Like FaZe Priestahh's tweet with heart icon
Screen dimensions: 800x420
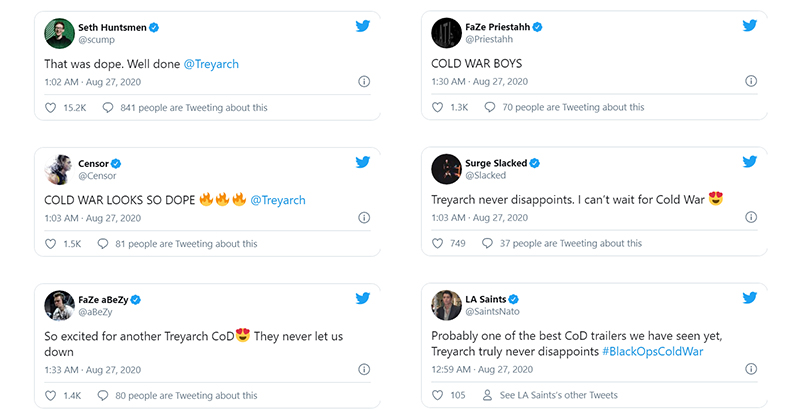[437, 107]
